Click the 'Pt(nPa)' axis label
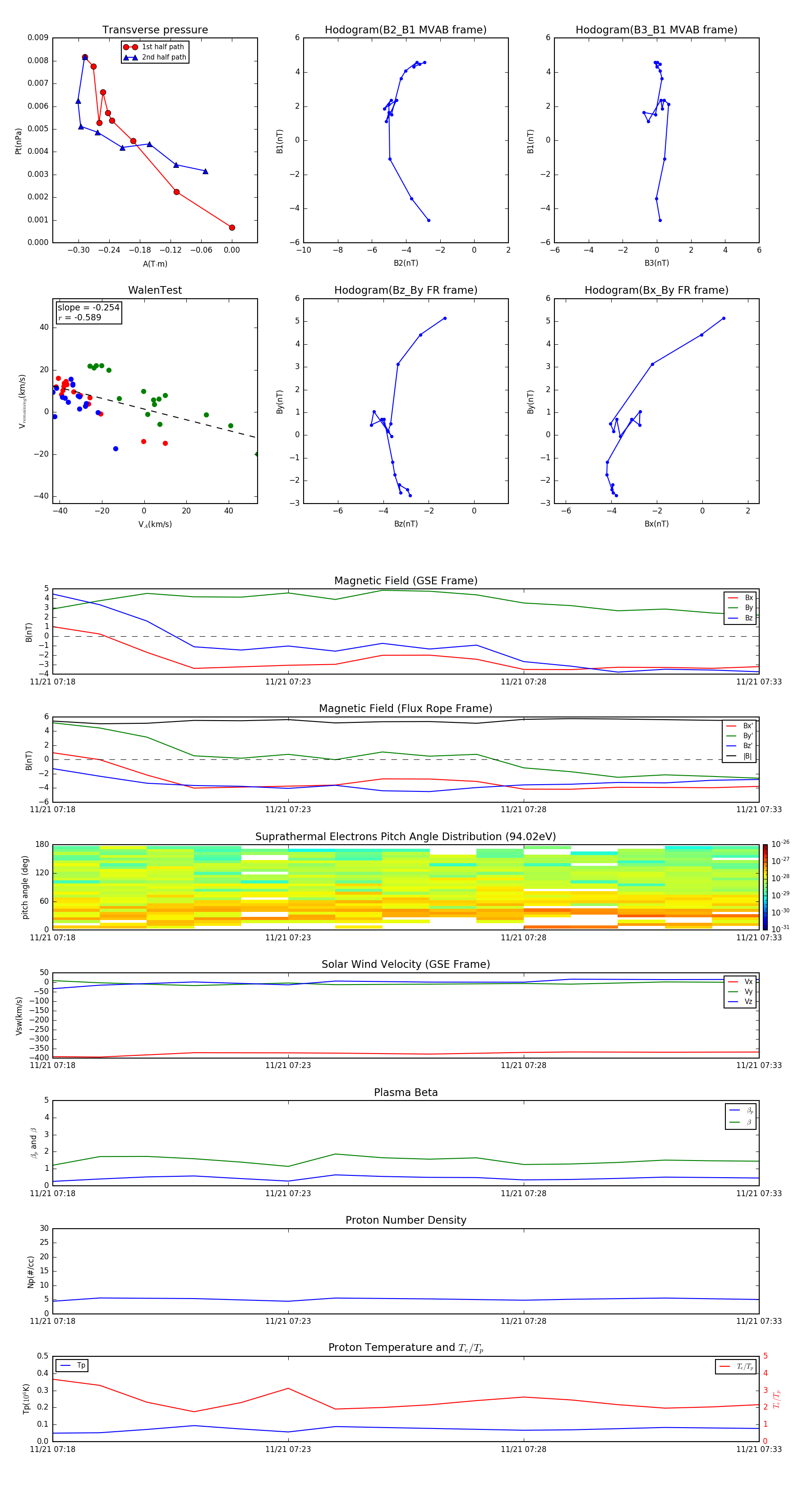Viewport: 812px width, 1489px height. (x=18, y=140)
